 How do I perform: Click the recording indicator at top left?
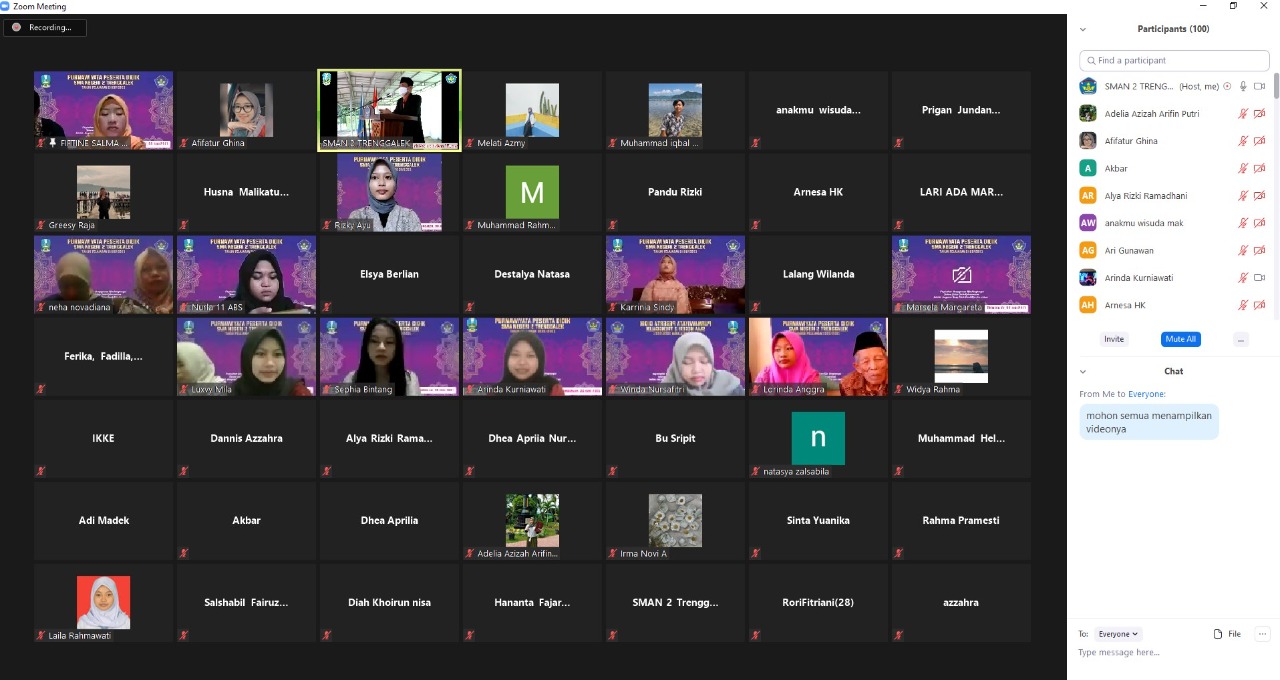pos(44,28)
